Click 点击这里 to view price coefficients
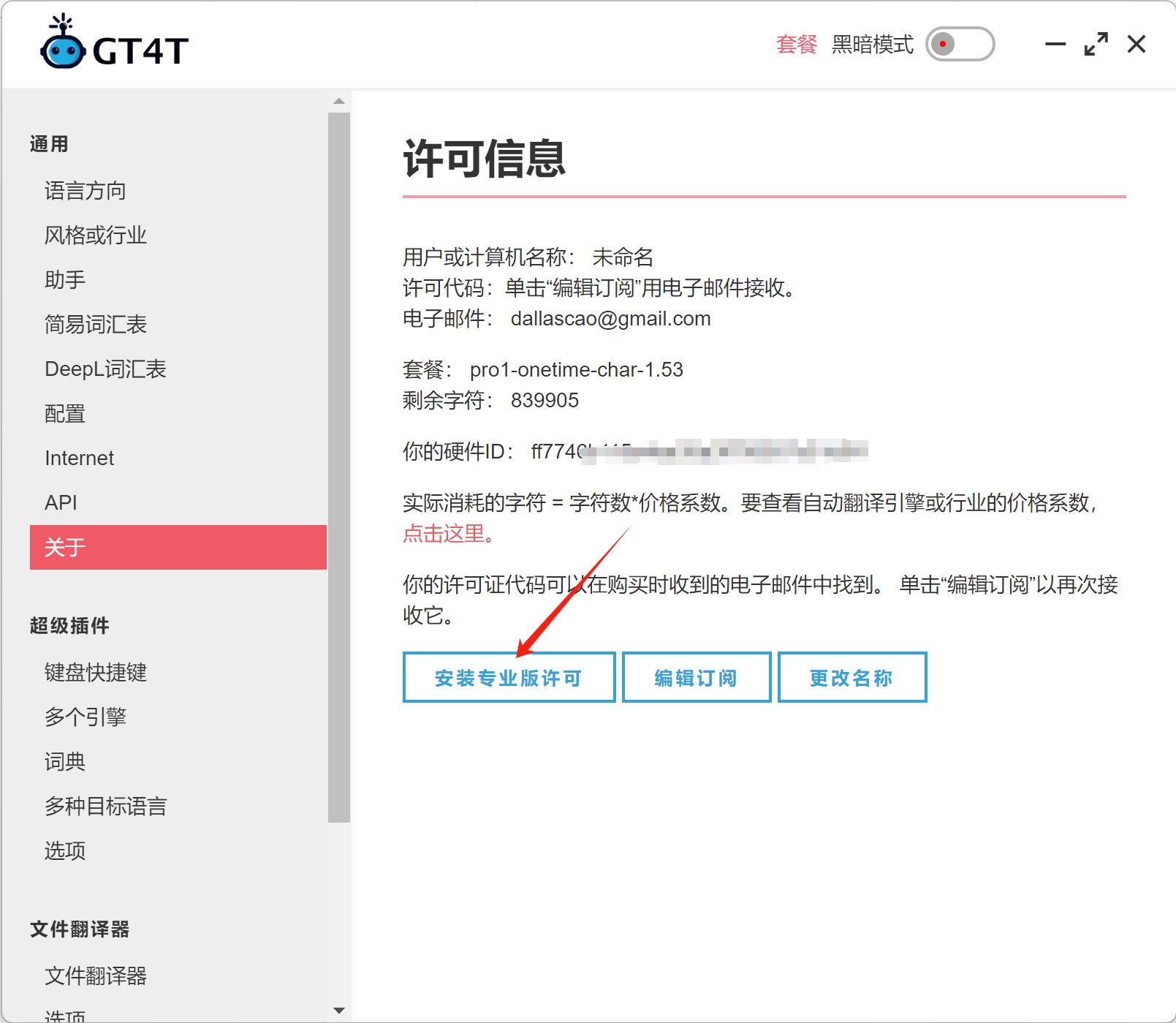This screenshot has height=1023, width=1176. click(444, 534)
